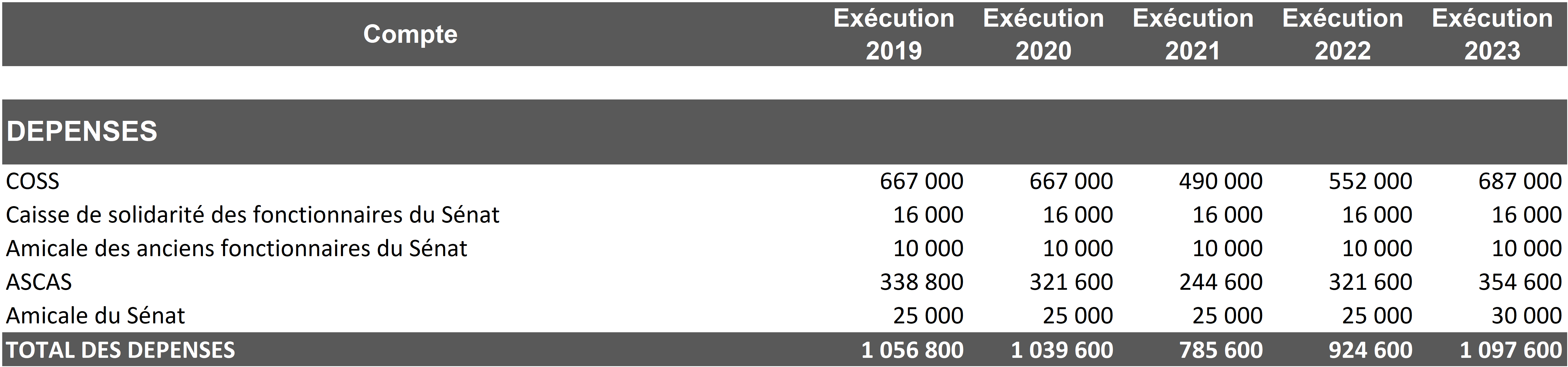Image resolution: width=1568 pixels, height=367 pixels.
Task: Click the 2021 total value 785 600
Action: click(1220, 350)
